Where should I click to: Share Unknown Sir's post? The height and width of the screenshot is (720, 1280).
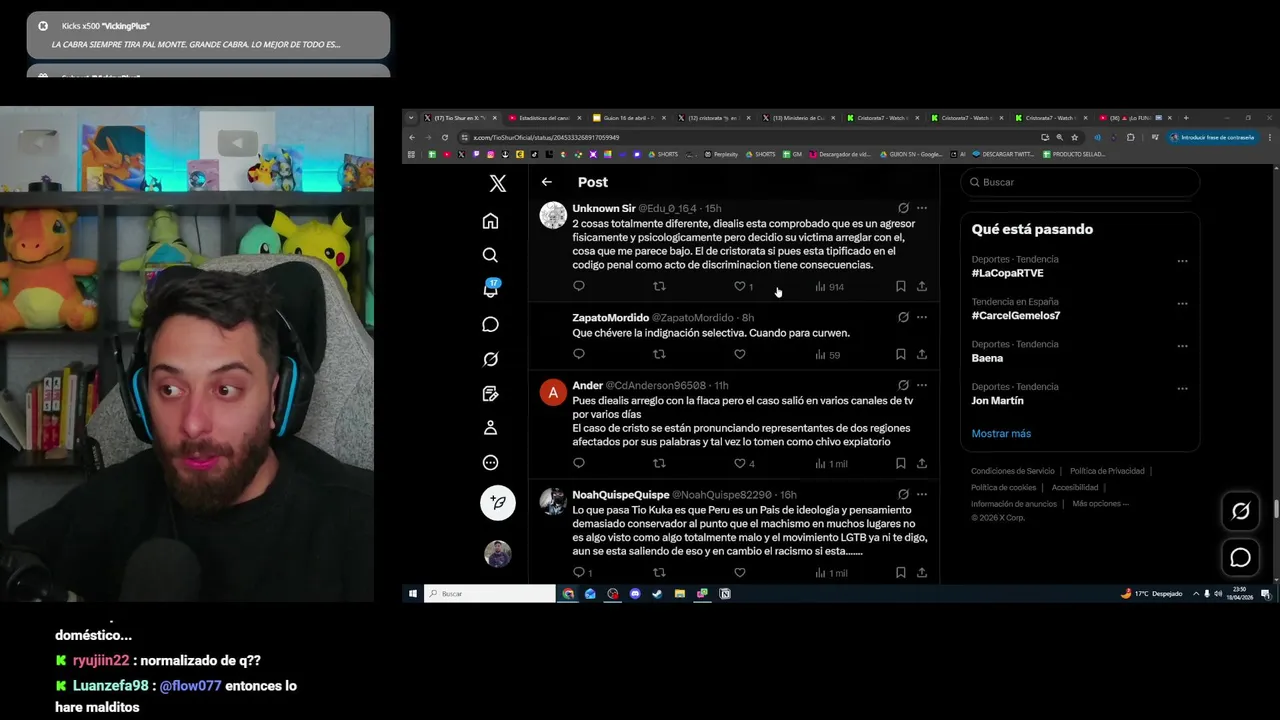(x=922, y=286)
